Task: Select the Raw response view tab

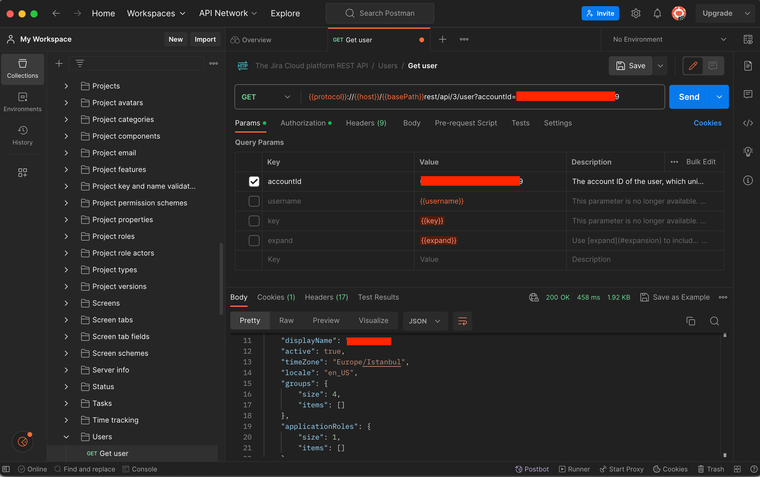Action: point(286,321)
